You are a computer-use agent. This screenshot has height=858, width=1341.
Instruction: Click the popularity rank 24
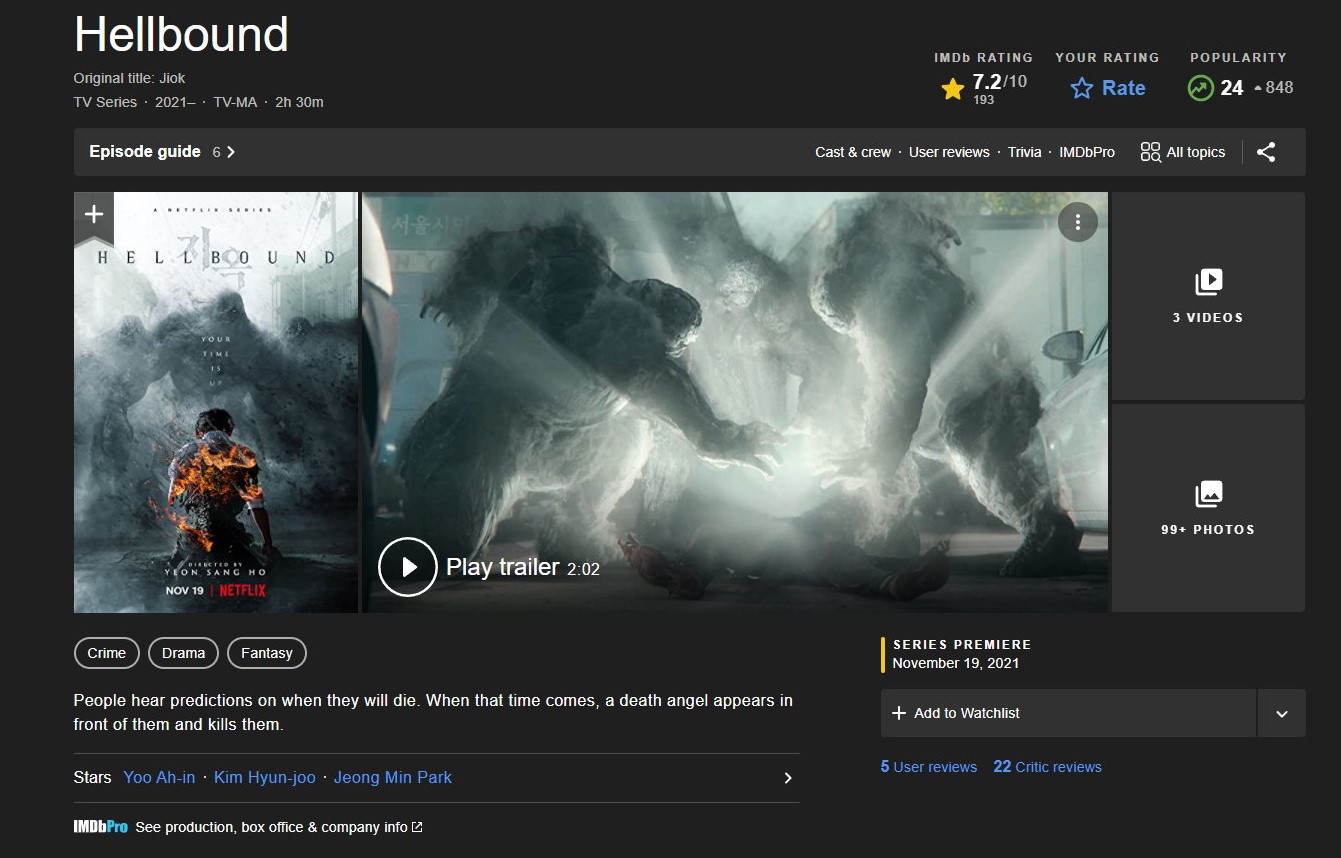(x=1232, y=88)
